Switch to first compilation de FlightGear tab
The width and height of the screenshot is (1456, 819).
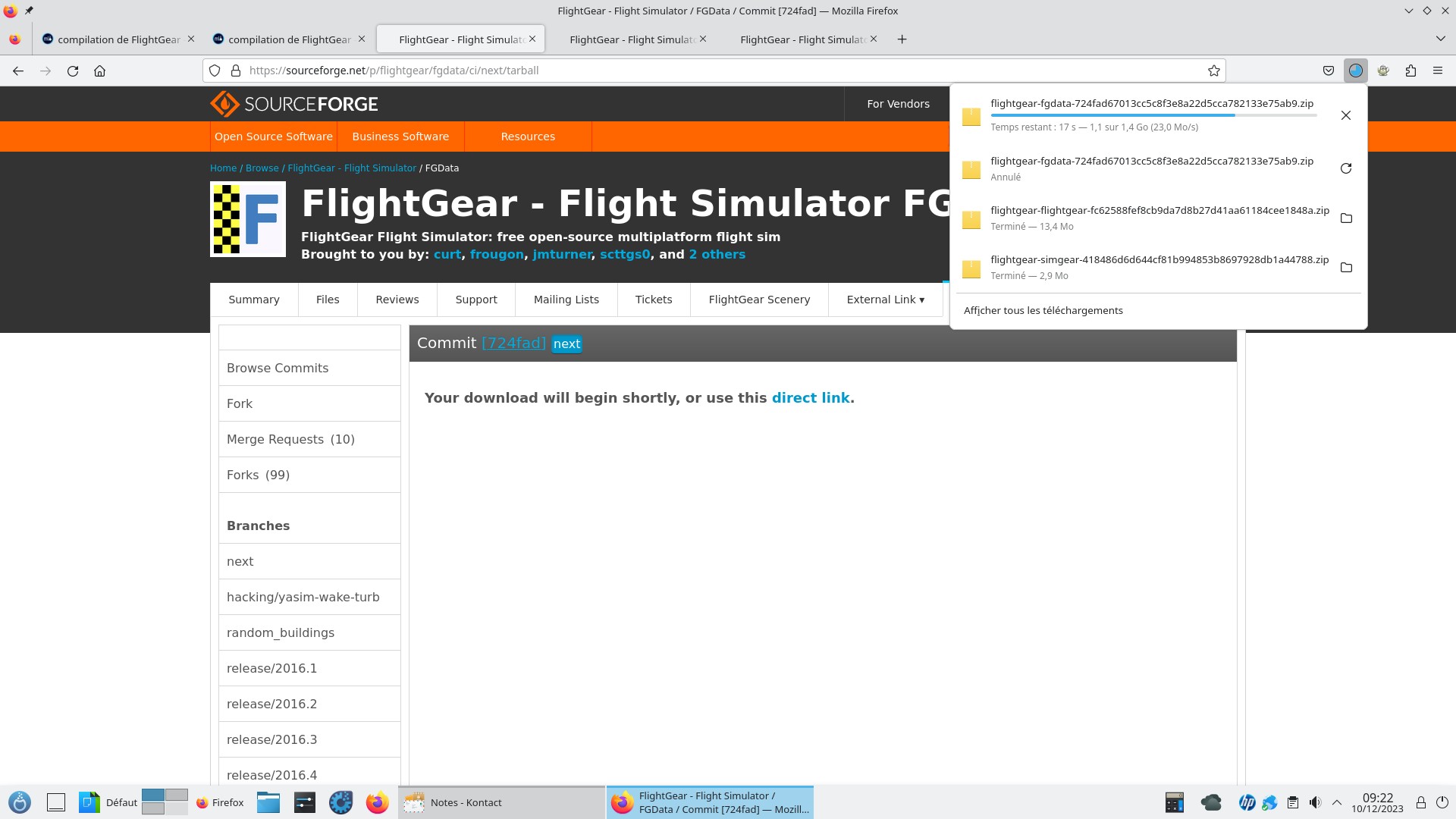118,39
